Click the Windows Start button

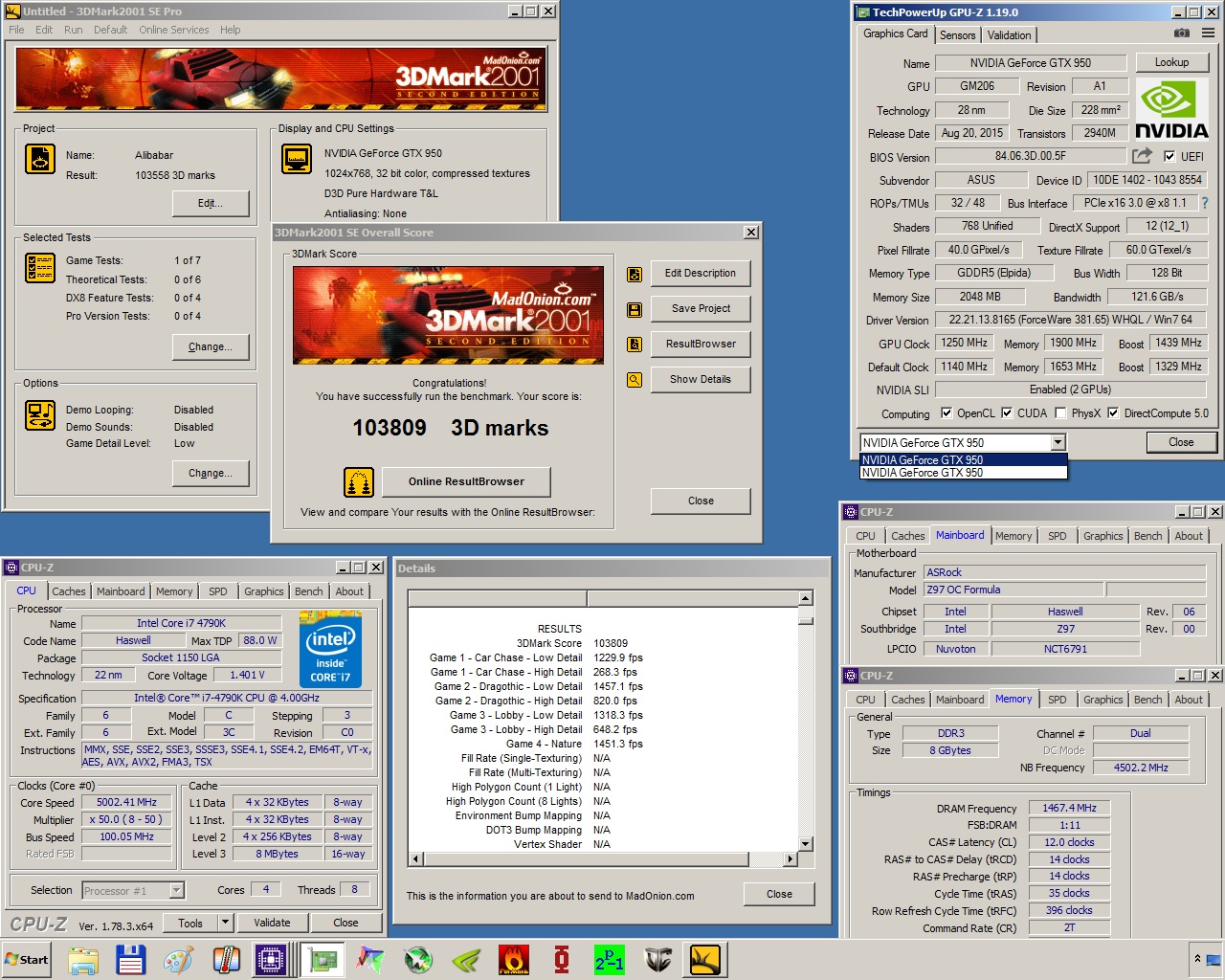(x=27, y=960)
